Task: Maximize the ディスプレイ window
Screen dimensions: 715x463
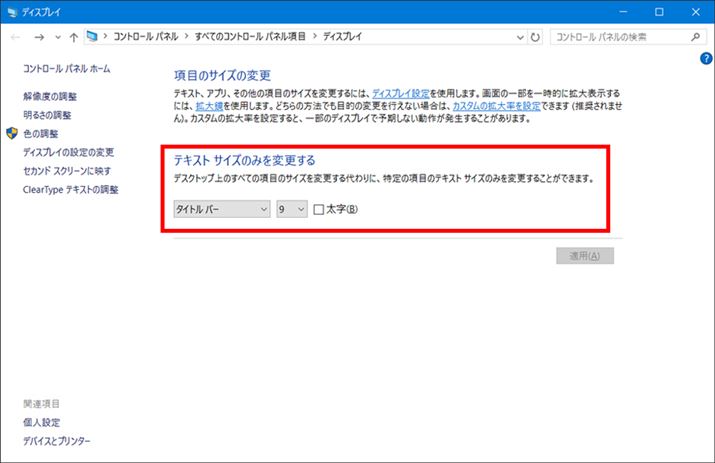Action: pos(659,12)
